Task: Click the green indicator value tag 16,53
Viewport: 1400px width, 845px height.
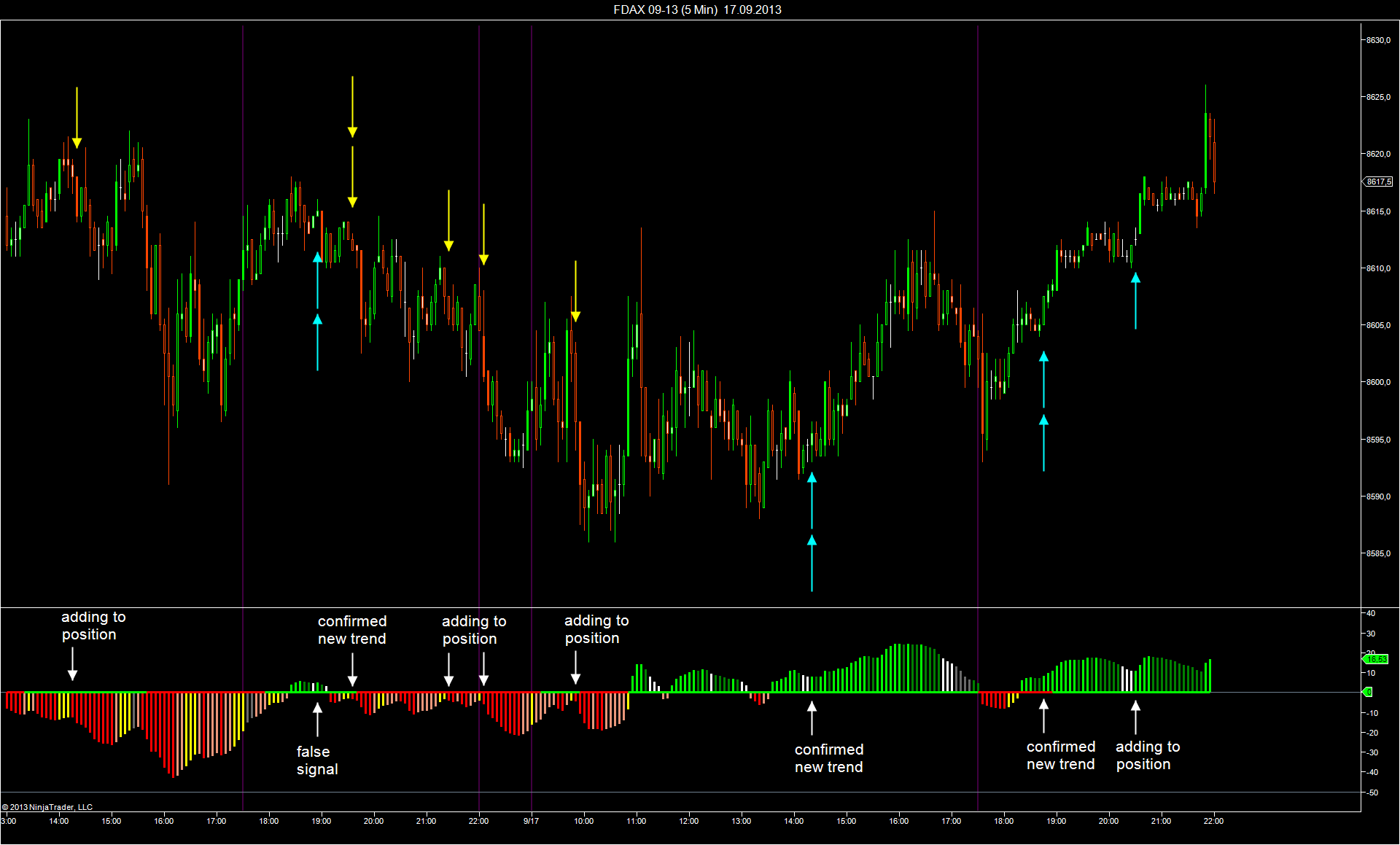Action: pyautogui.click(x=1375, y=659)
